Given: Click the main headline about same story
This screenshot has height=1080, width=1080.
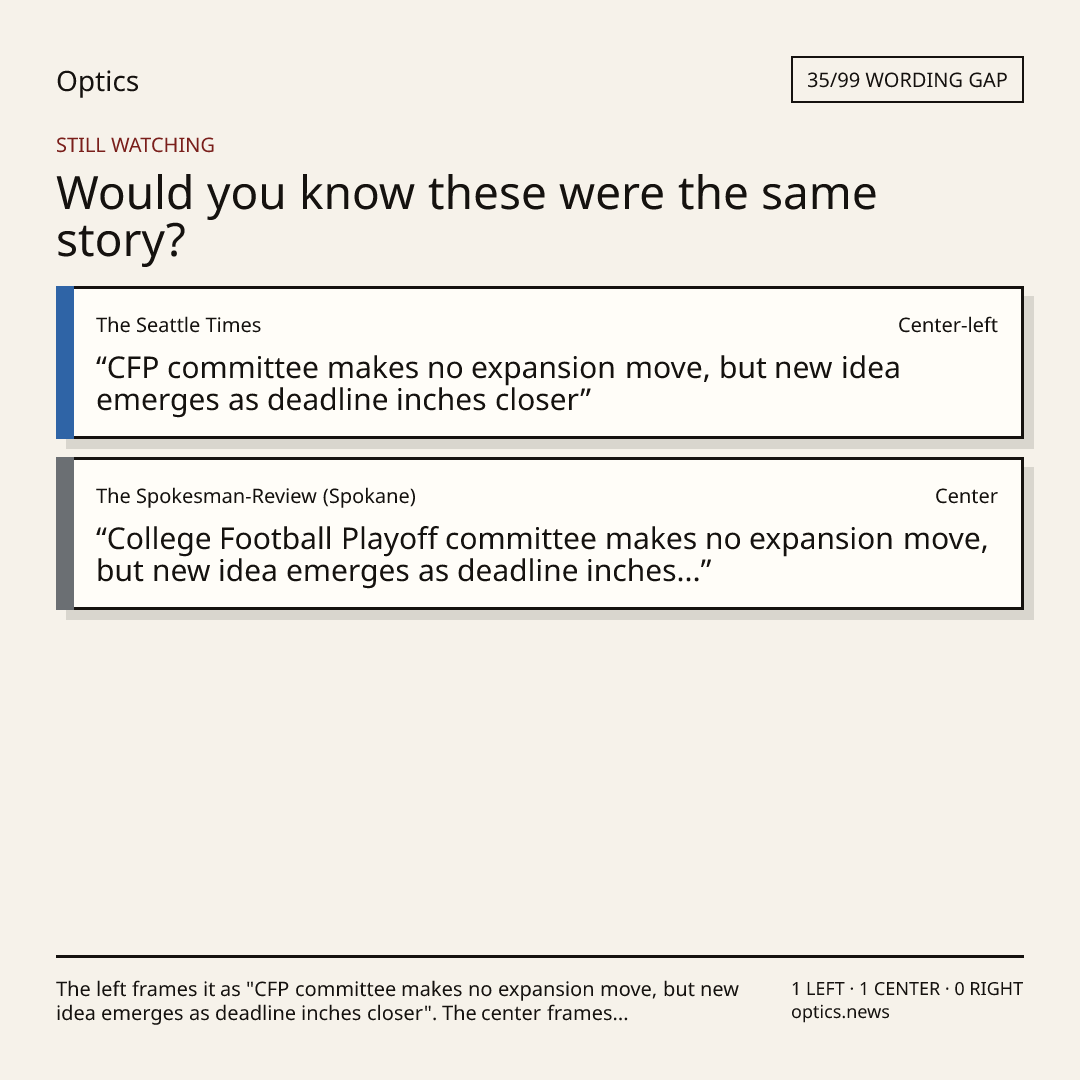Looking at the screenshot, I should tap(466, 216).
